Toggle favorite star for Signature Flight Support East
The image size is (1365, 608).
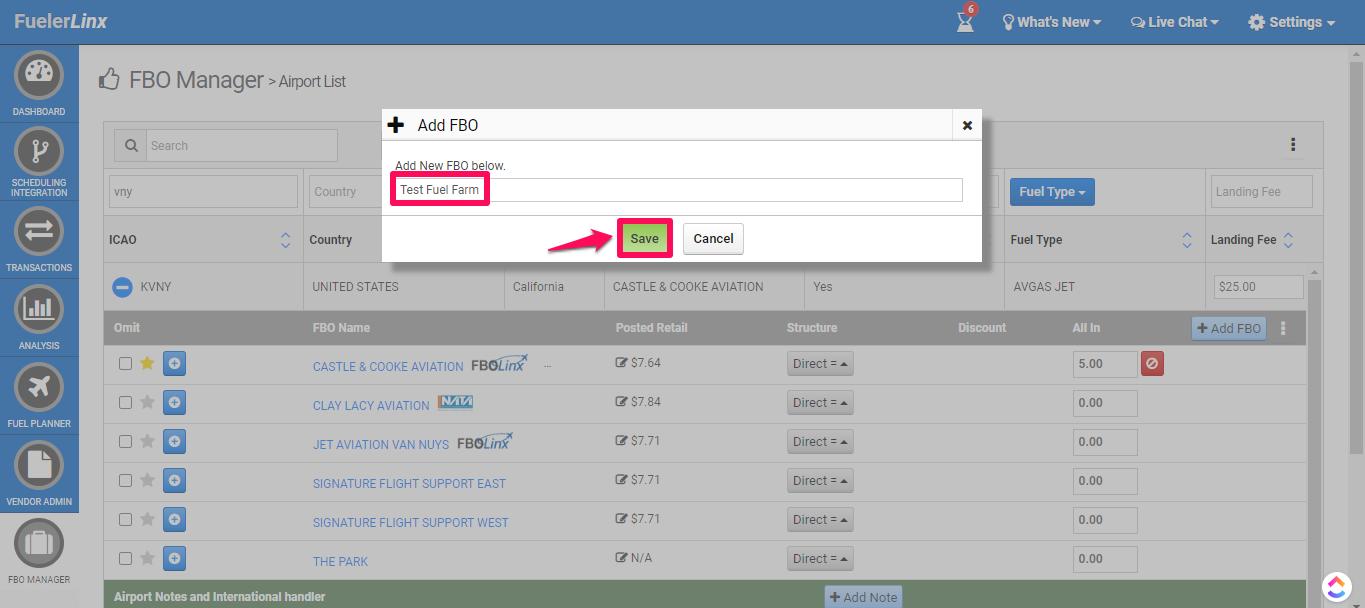[147, 480]
